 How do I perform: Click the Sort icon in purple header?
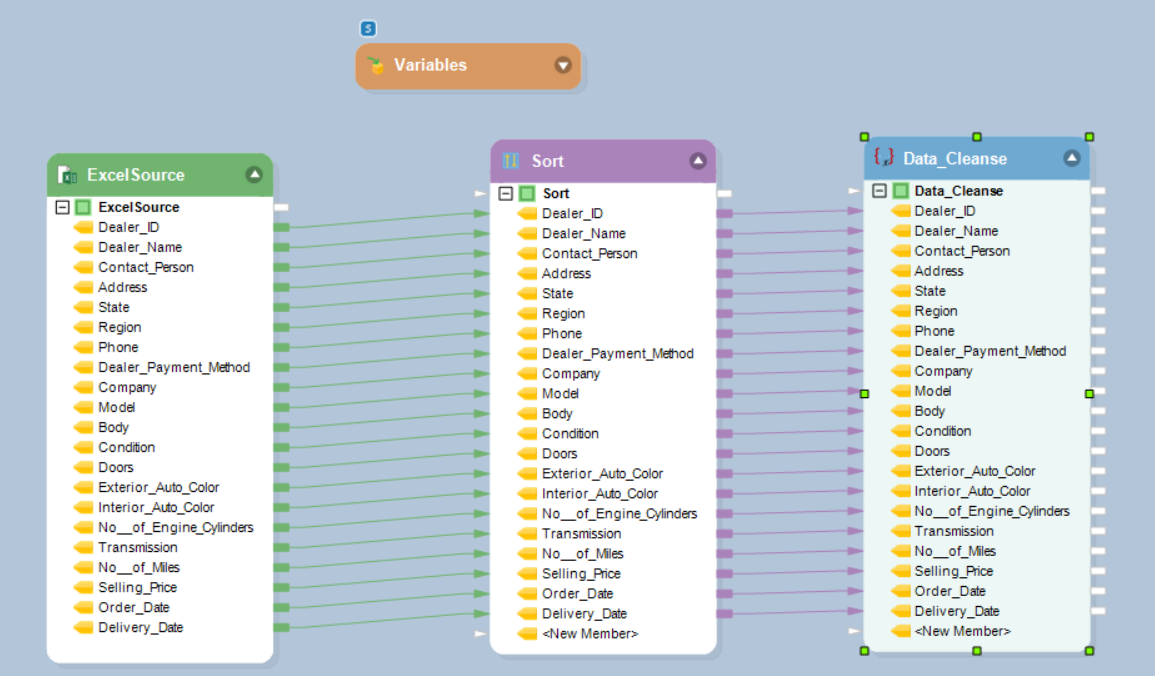[511, 161]
